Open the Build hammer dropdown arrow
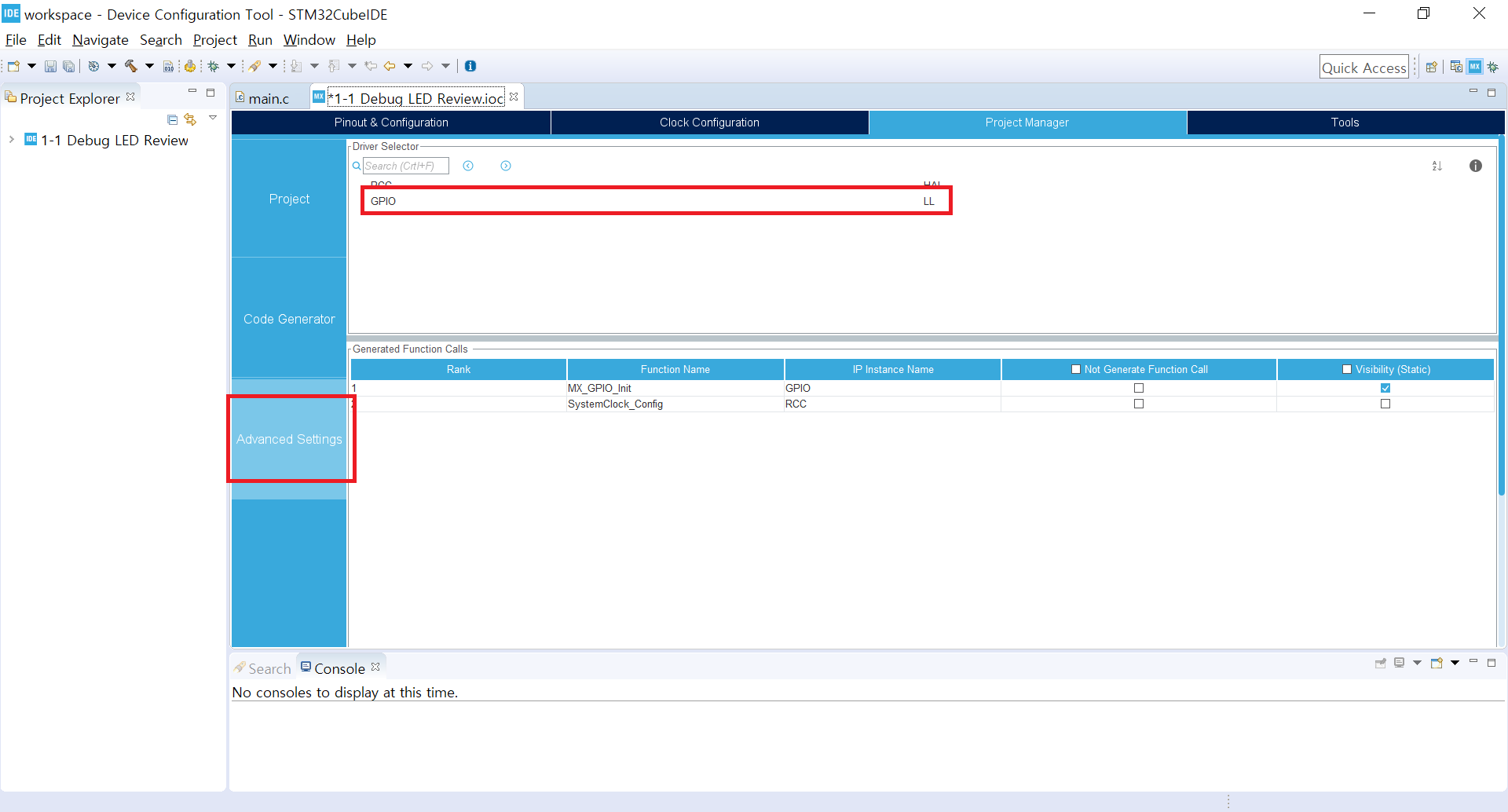 (x=149, y=67)
